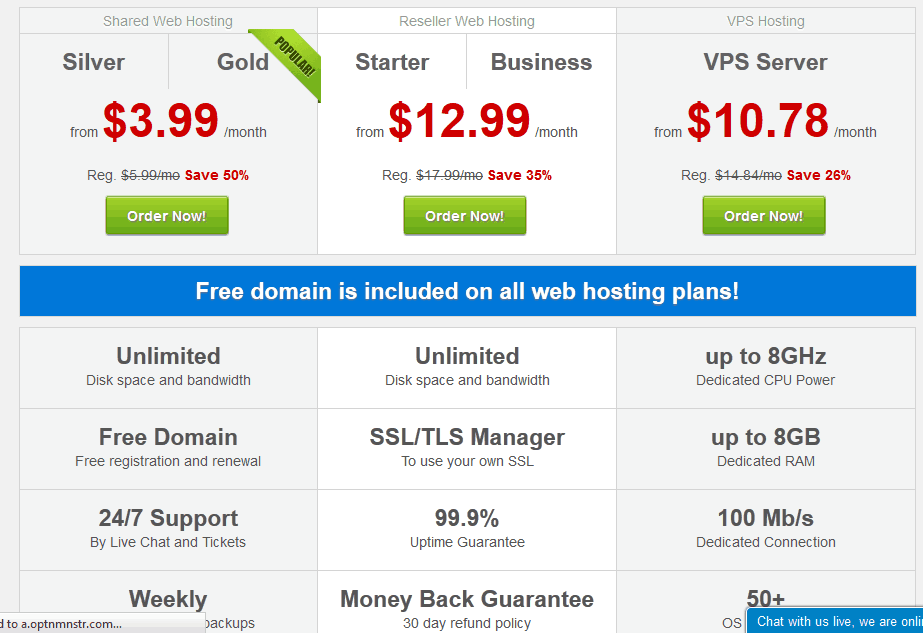Open the VPS Server plan heading
Viewport: 923px width, 633px height.
765,62
